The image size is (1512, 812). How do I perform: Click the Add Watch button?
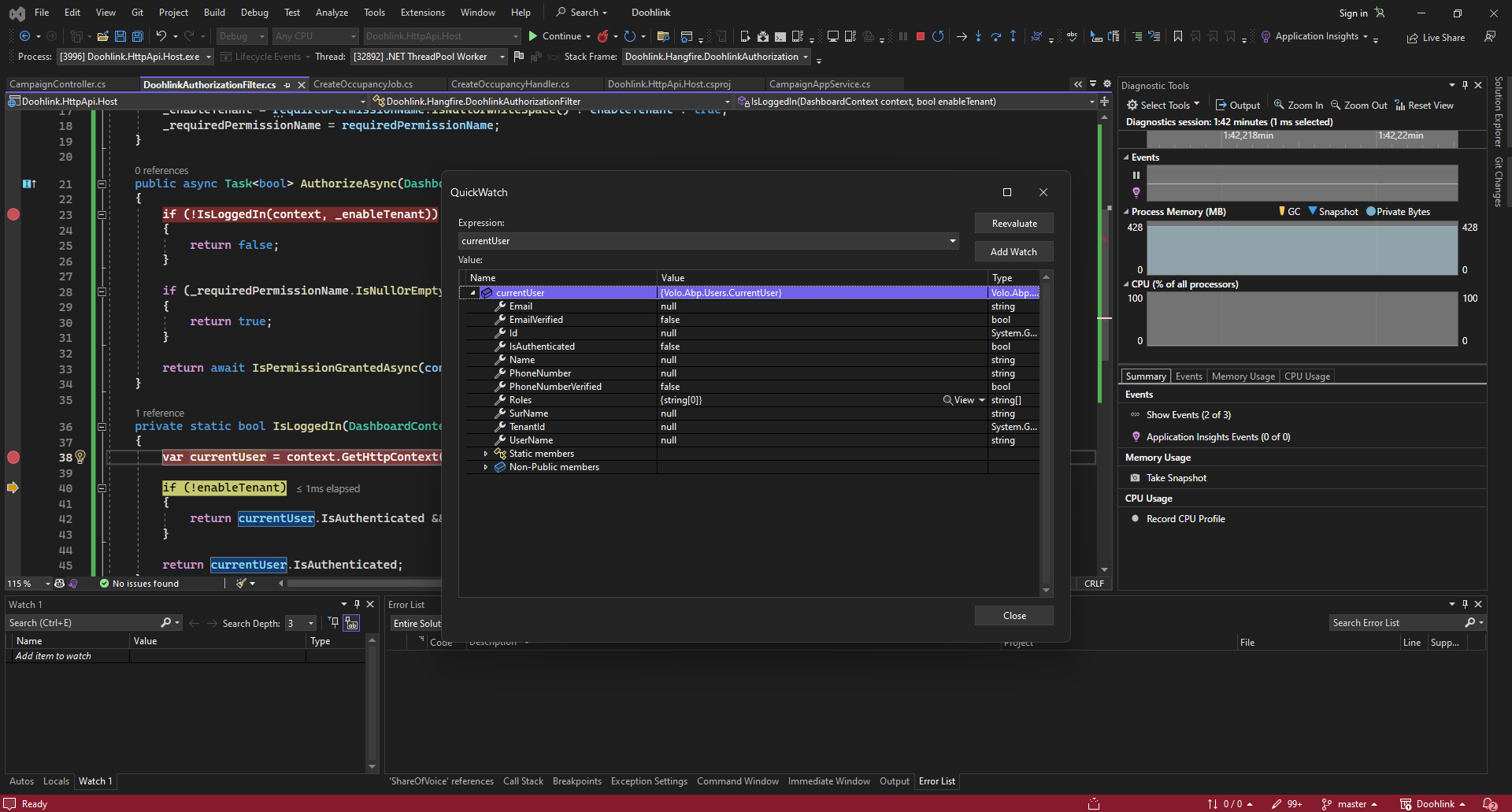1014,252
